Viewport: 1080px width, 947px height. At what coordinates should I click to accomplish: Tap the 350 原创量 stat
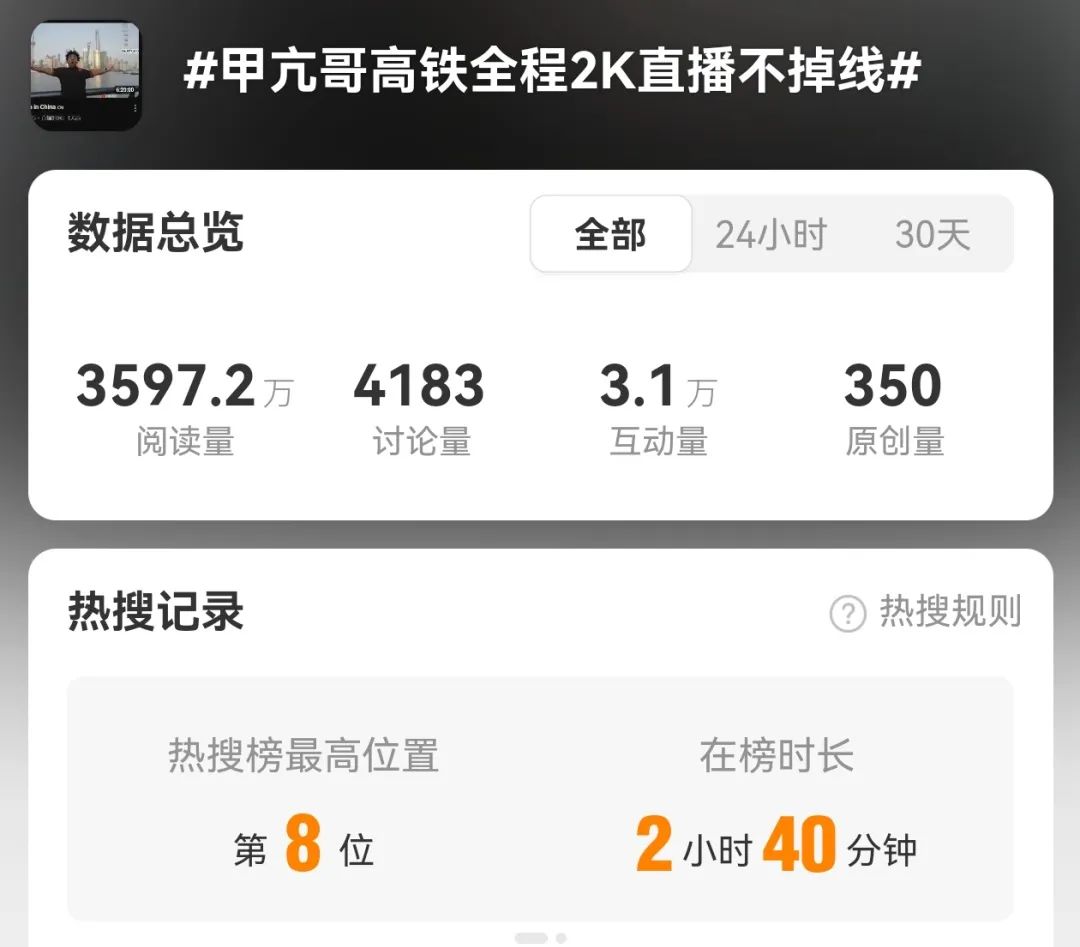click(x=893, y=408)
